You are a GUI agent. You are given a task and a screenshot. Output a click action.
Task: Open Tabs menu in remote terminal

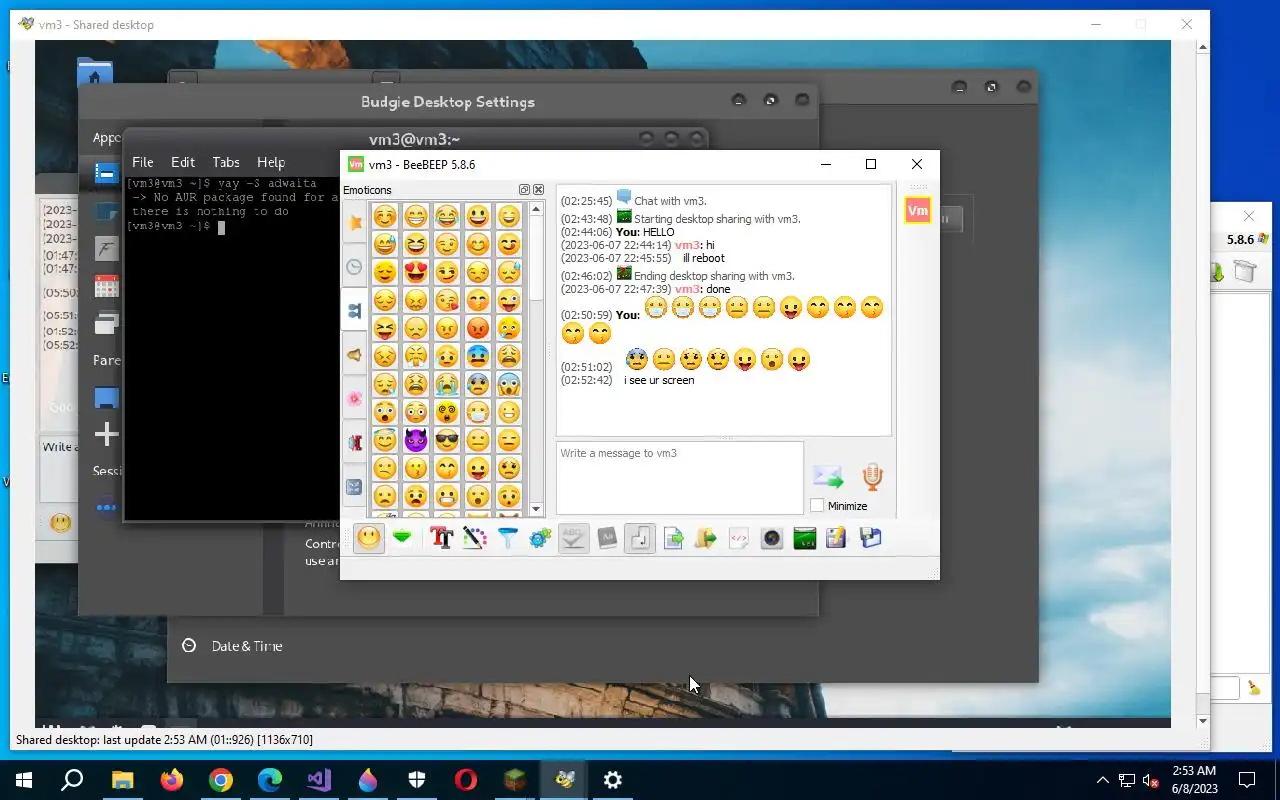tap(226, 162)
